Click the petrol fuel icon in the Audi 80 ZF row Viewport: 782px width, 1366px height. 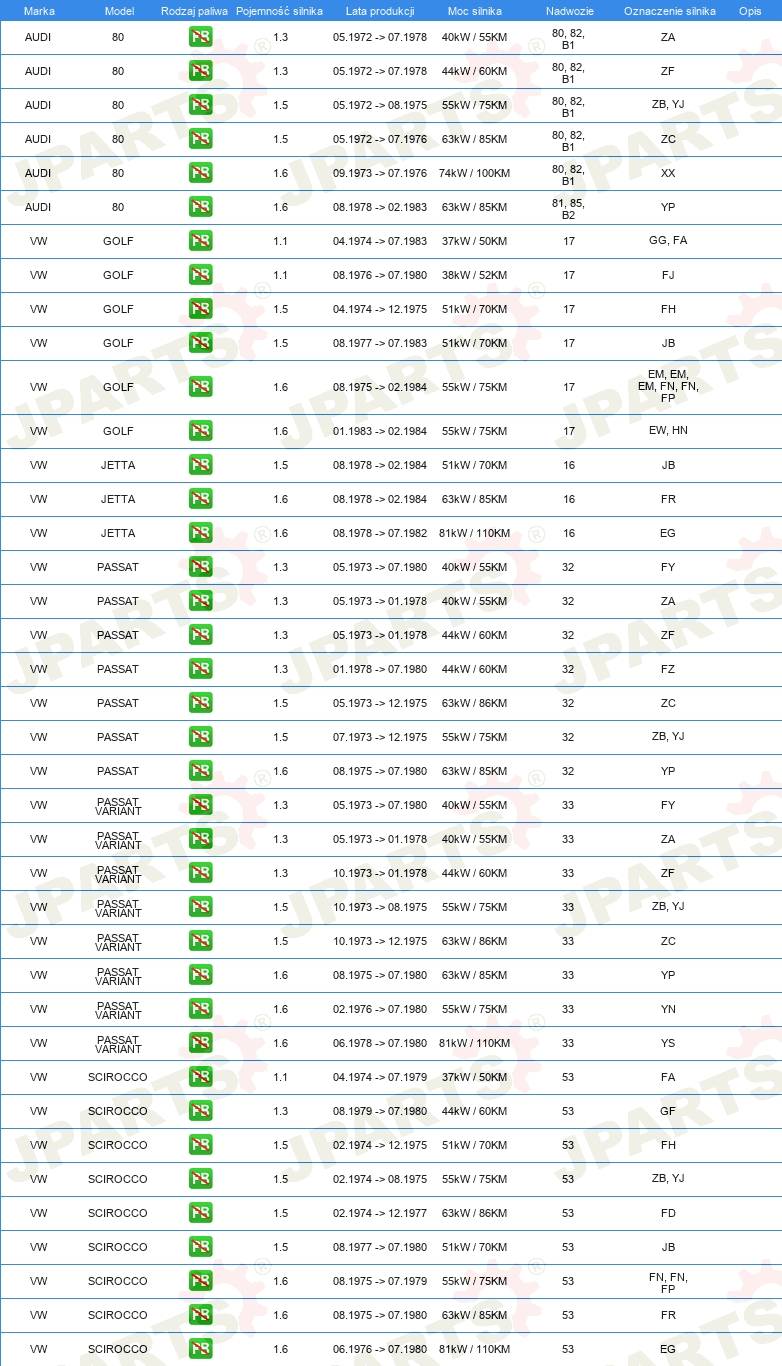coord(200,71)
